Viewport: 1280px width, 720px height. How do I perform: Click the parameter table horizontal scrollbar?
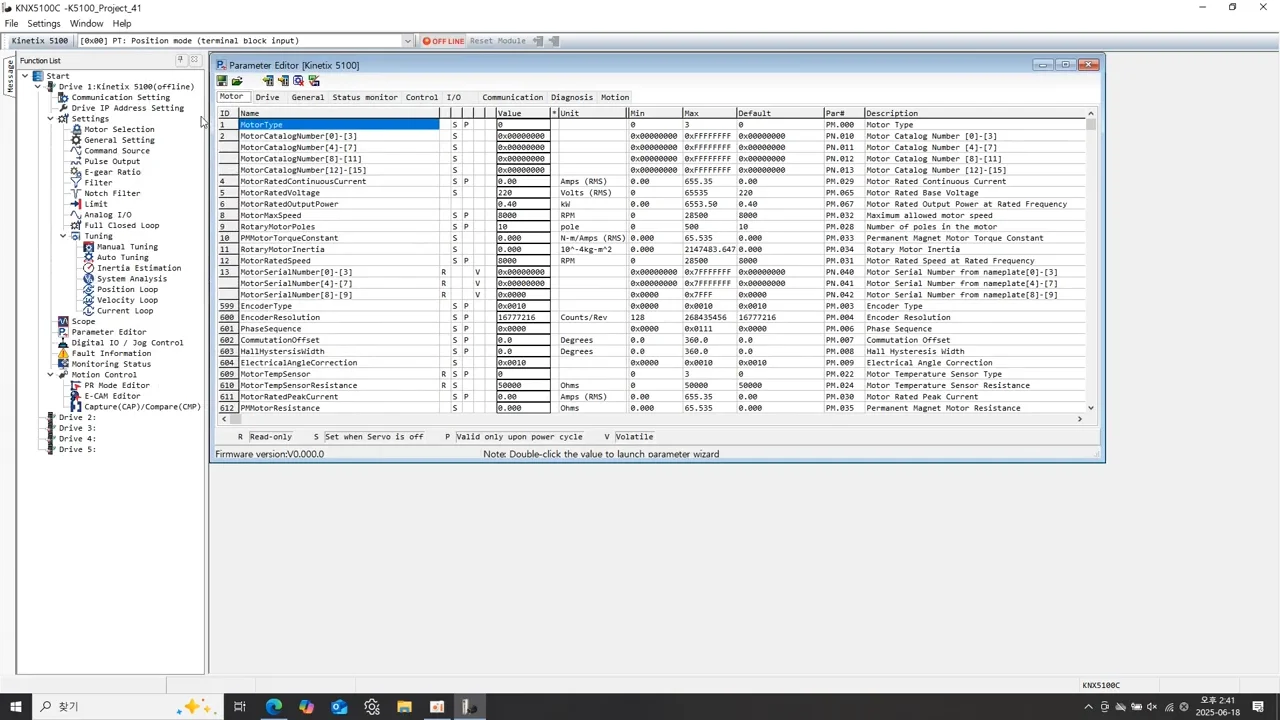click(650, 419)
